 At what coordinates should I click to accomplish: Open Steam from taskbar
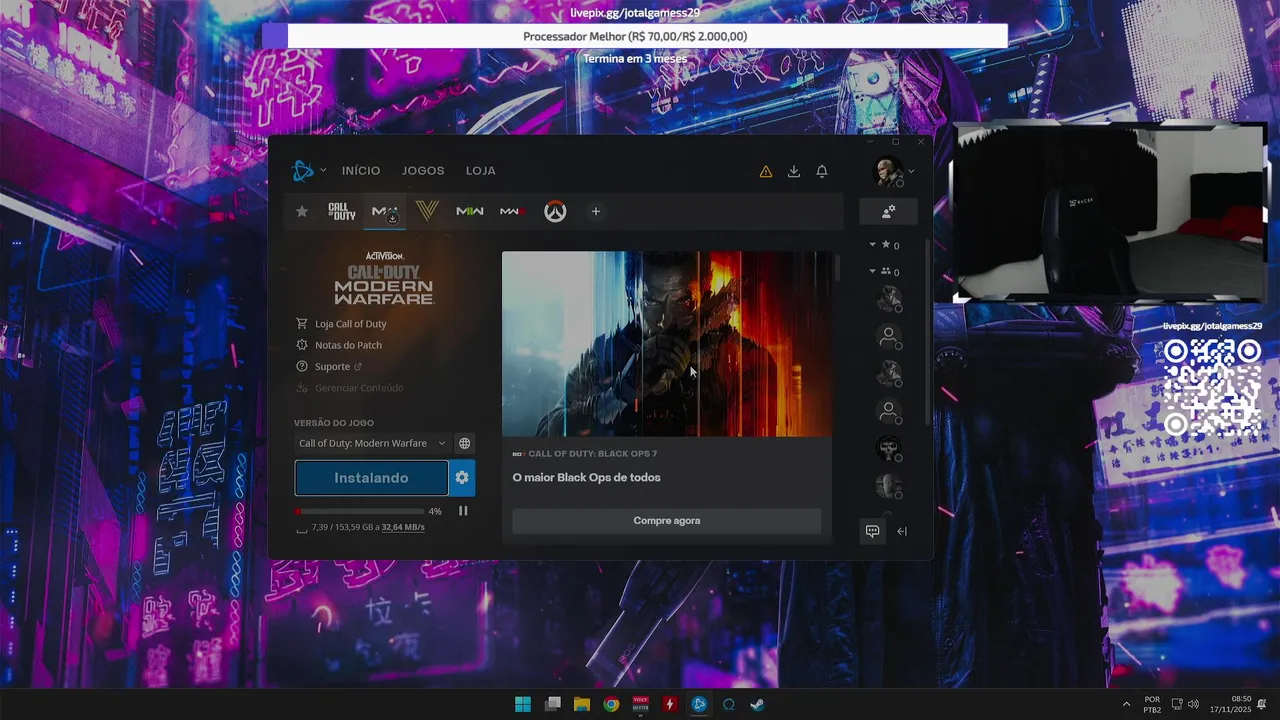coord(758,704)
